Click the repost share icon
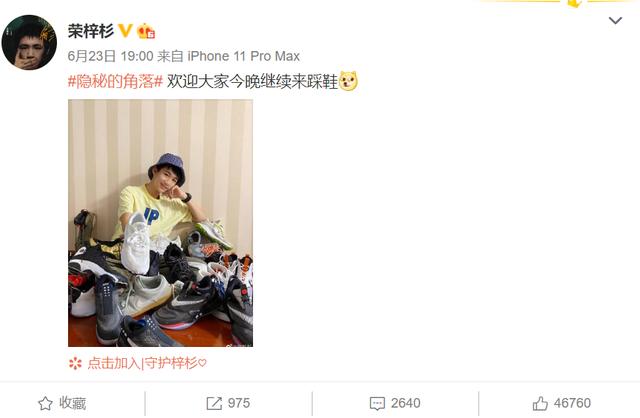The width and height of the screenshot is (640, 418). coord(214,403)
